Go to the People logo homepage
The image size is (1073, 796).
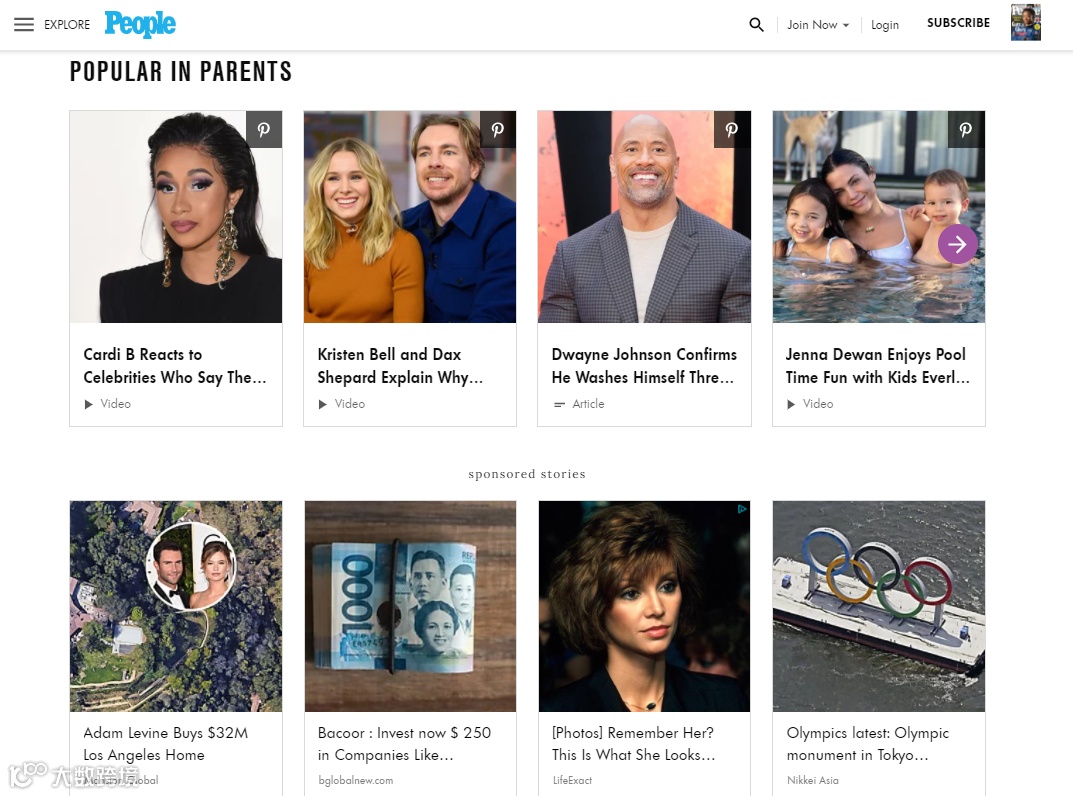[140, 24]
